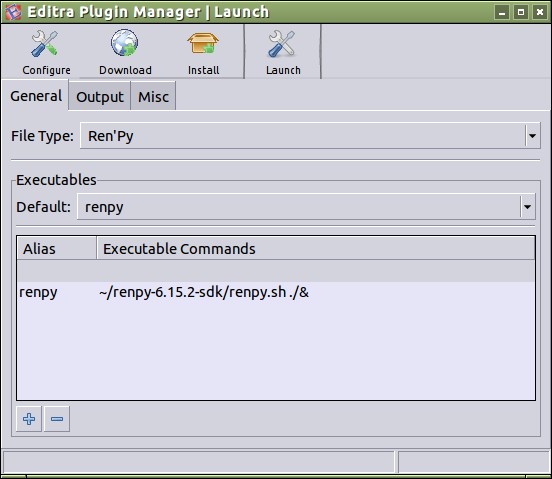Select the empty first row in executables list
This screenshot has width=552, height=479.
(276, 271)
